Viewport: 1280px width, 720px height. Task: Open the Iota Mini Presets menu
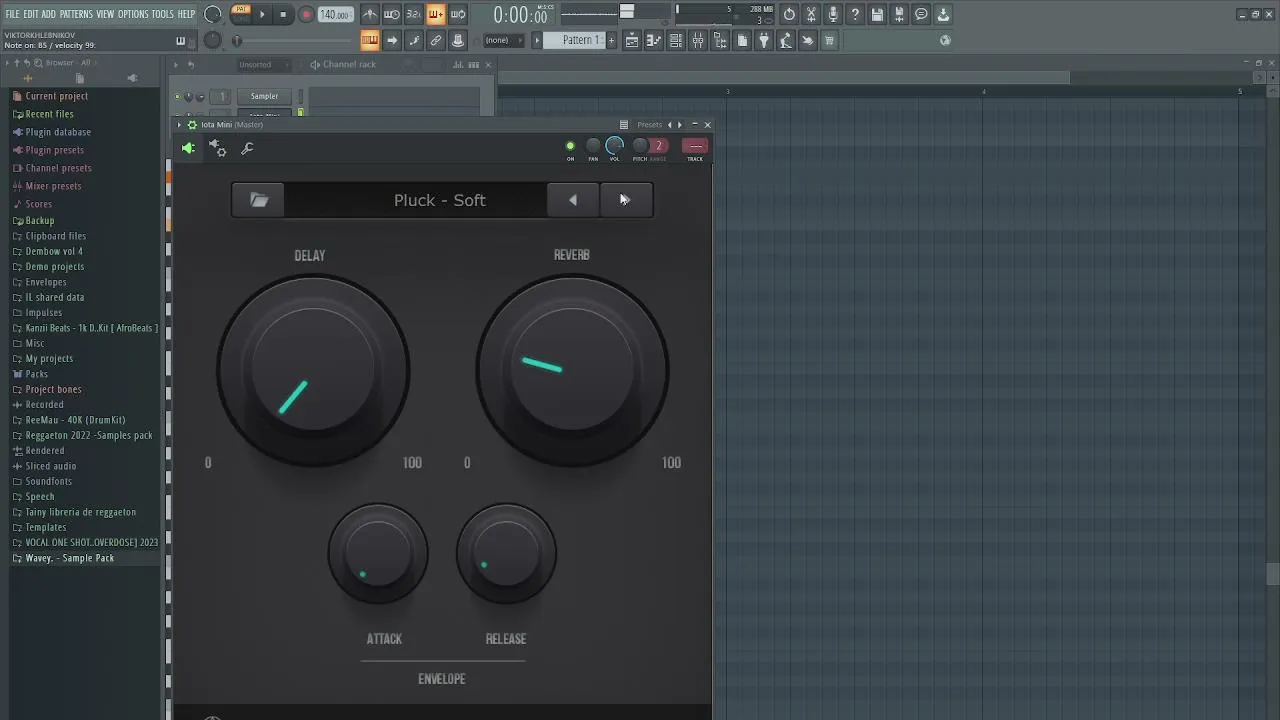pos(650,125)
